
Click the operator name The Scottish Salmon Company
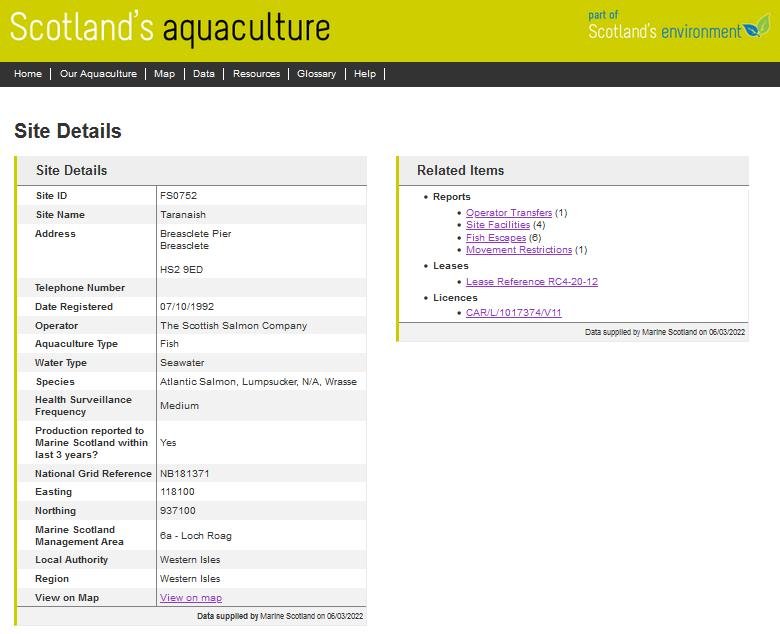(234, 326)
